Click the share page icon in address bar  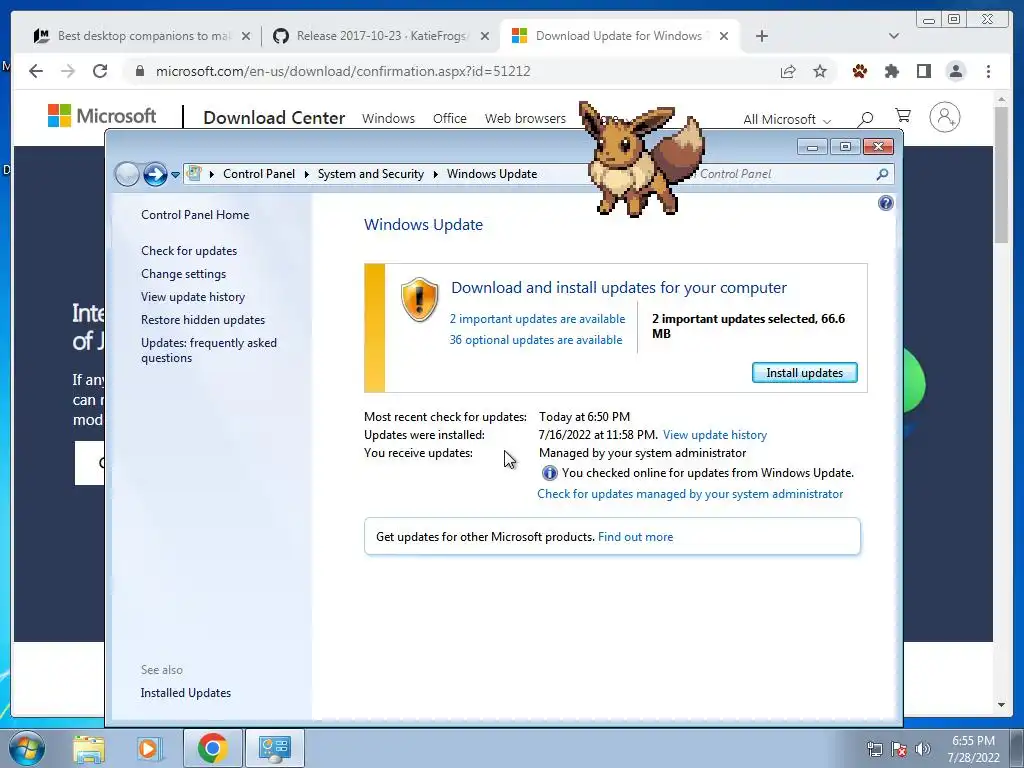[x=788, y=71]
